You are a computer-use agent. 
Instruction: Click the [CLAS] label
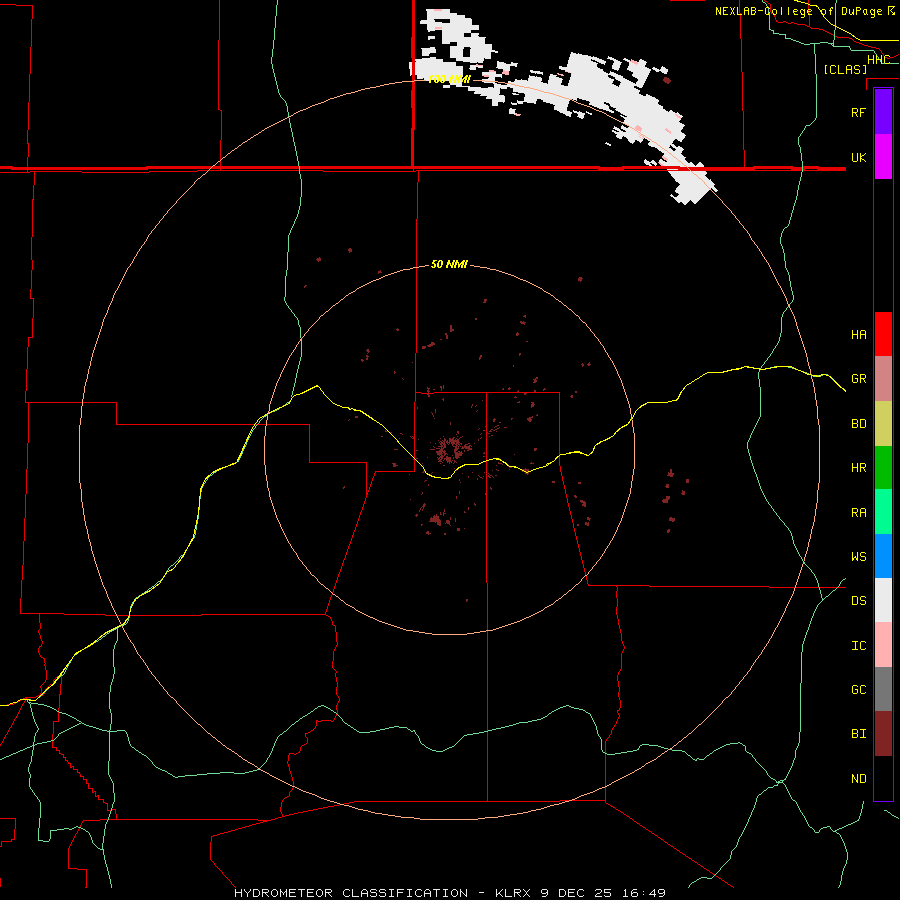[x=845, y=69]
